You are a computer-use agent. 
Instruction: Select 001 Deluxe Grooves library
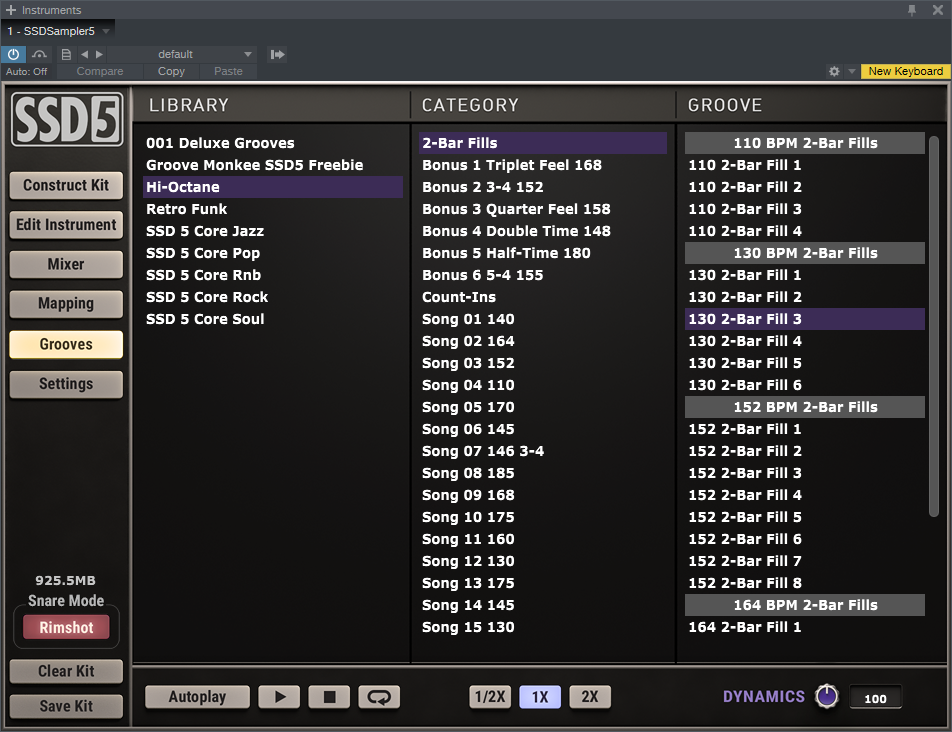(x=273, y=143)
